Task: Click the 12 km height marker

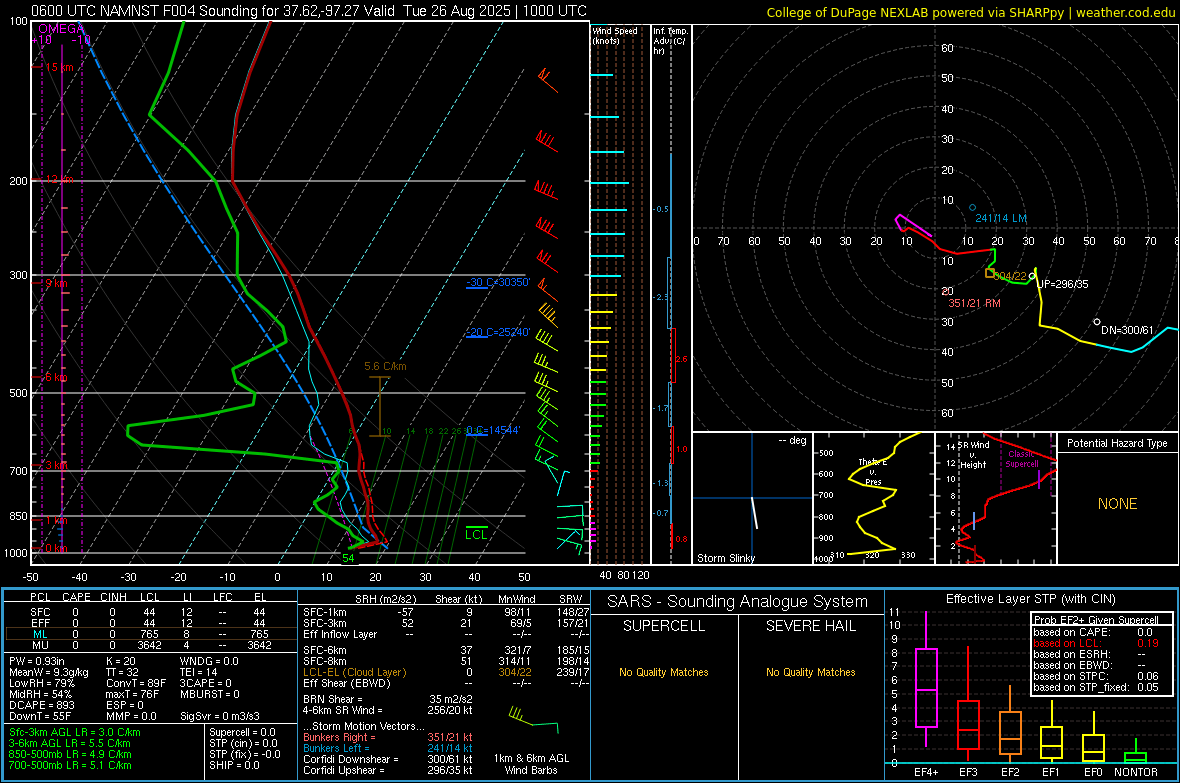Action: tap(59, 179)
